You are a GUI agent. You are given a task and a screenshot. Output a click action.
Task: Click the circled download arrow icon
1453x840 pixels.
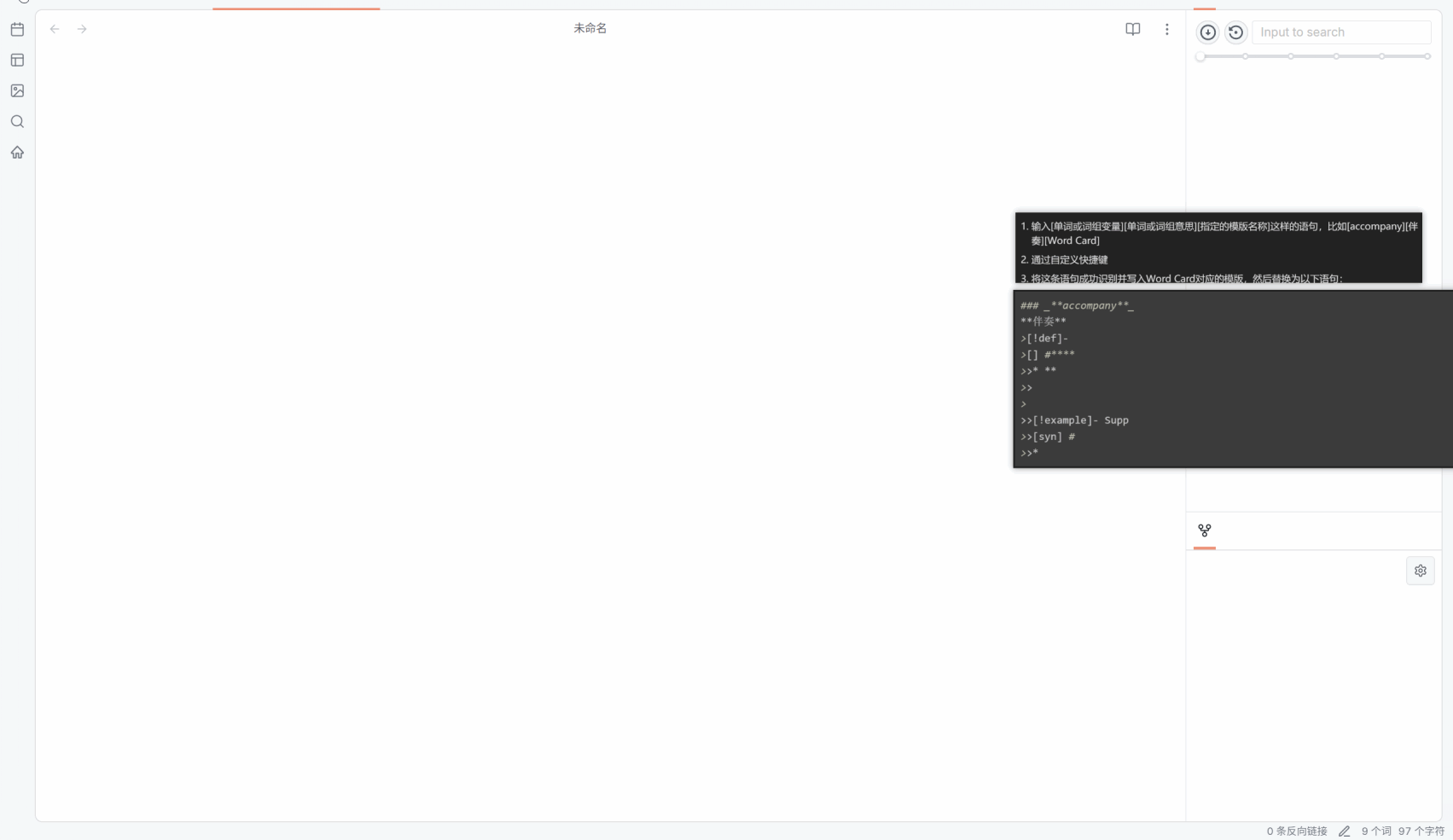1207,32
